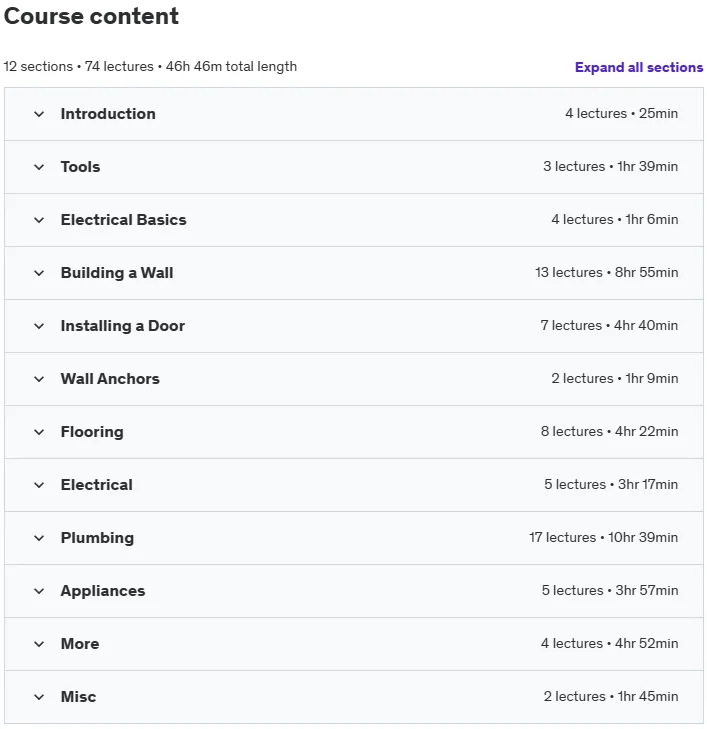Click the chevron icon beside Plumbing
The image size is (707, 729).
coord(39,538)
